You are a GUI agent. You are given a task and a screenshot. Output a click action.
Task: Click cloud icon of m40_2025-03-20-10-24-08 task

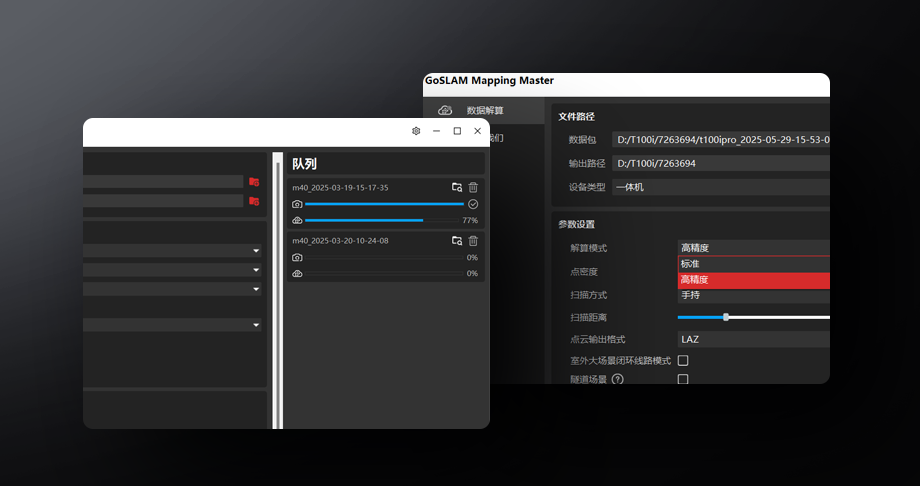(297, 274)
